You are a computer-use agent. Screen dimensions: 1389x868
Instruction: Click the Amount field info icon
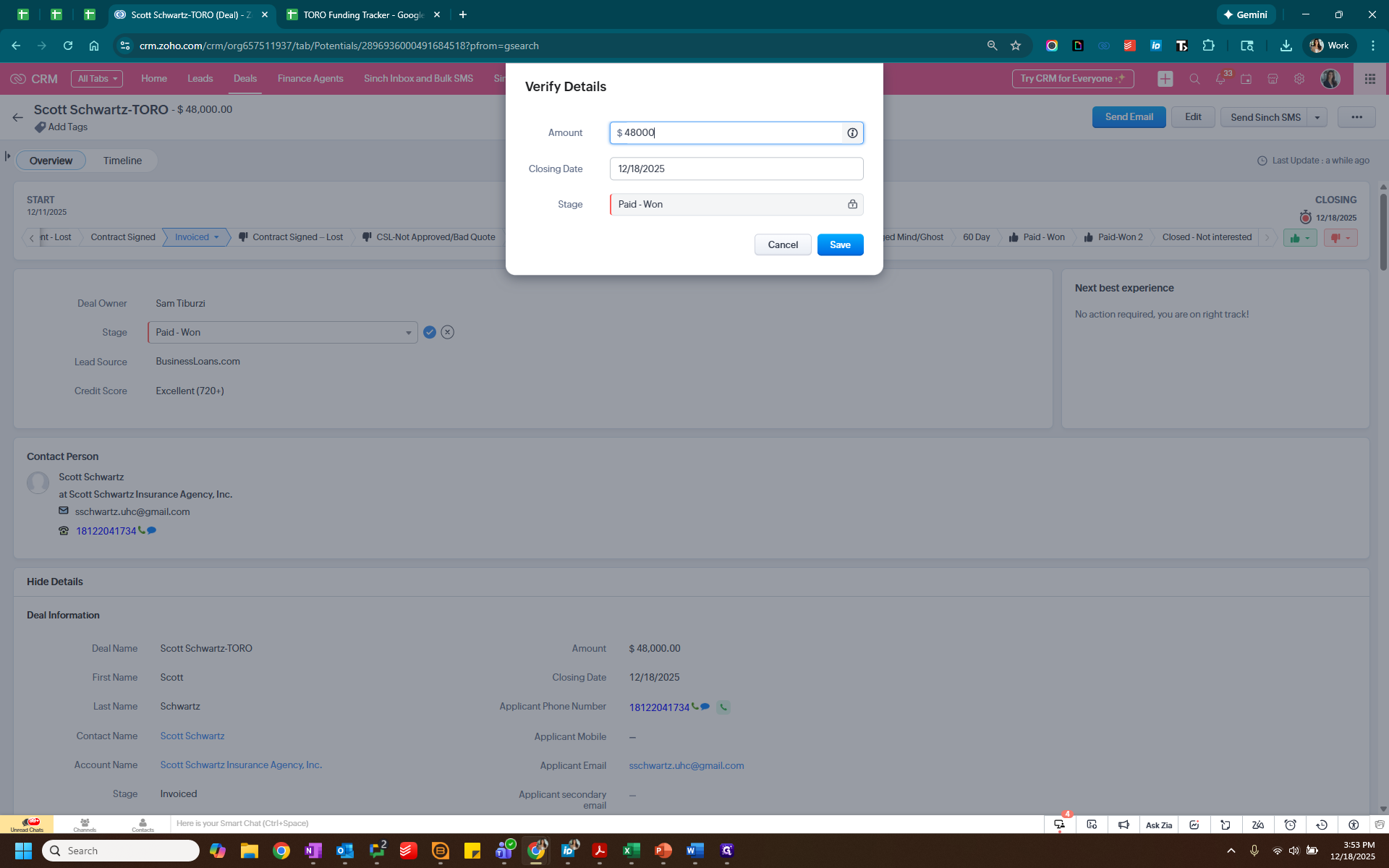click(x=852, y=133)
